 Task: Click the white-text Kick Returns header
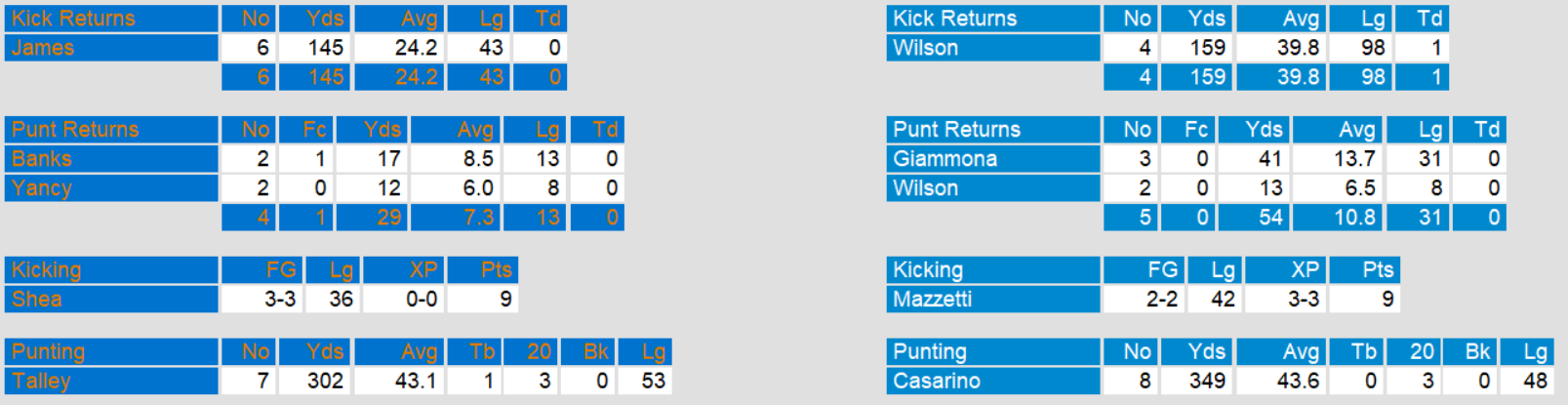point(954,19)
